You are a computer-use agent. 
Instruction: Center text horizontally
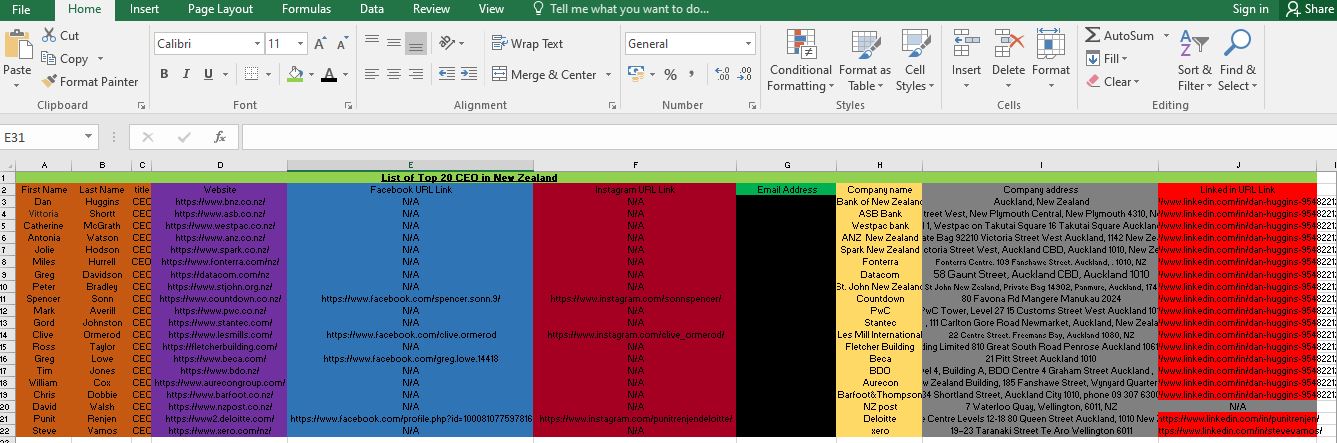[394, 75]
